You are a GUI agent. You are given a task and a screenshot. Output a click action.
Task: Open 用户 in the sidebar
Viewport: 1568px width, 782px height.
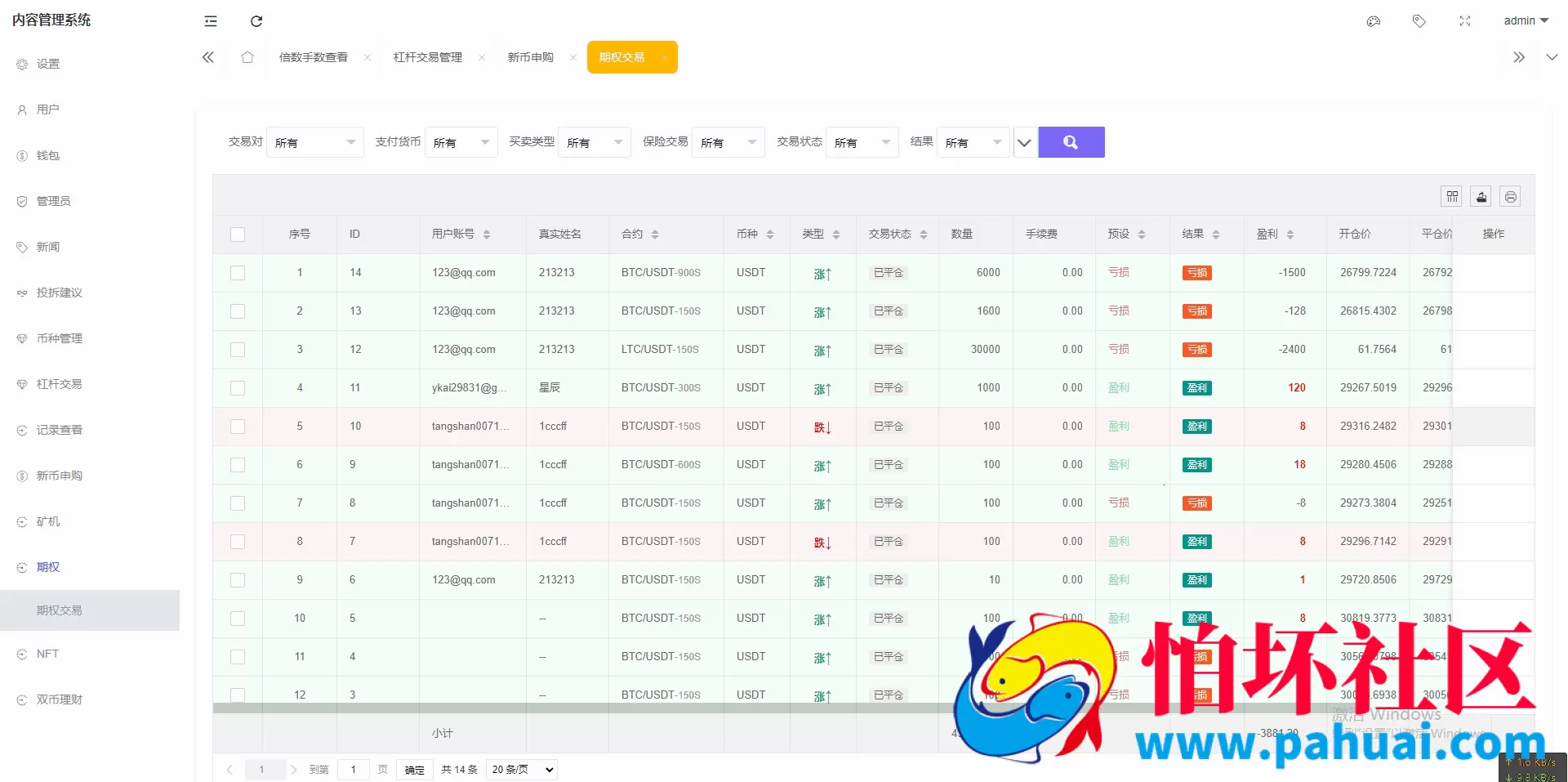click(x=90, y=109)
